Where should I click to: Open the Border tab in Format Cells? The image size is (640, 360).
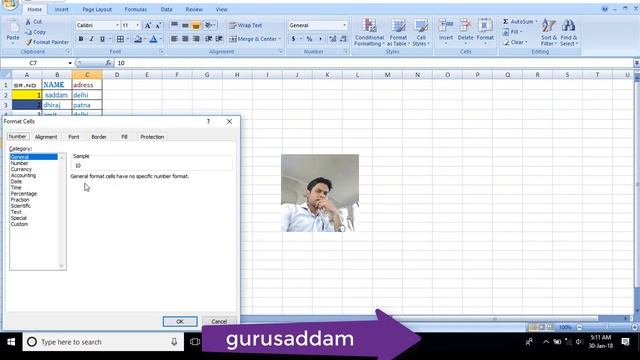[x=98, y=137]
